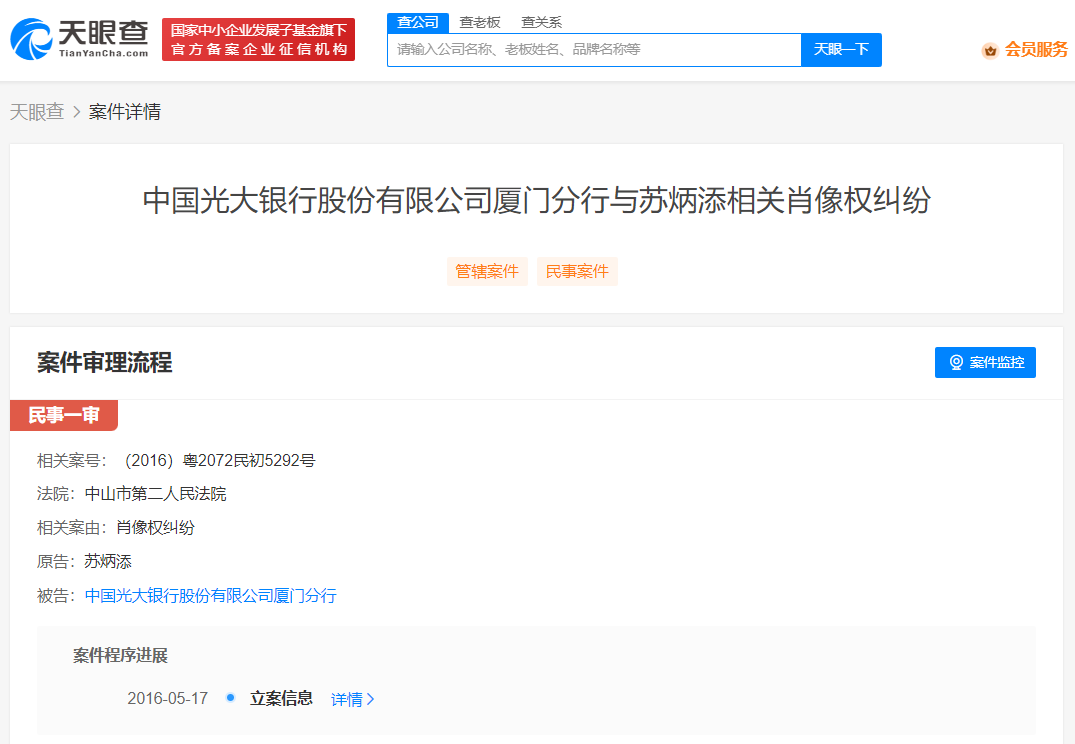Select the 管辖案件 tag

(487, 272)
